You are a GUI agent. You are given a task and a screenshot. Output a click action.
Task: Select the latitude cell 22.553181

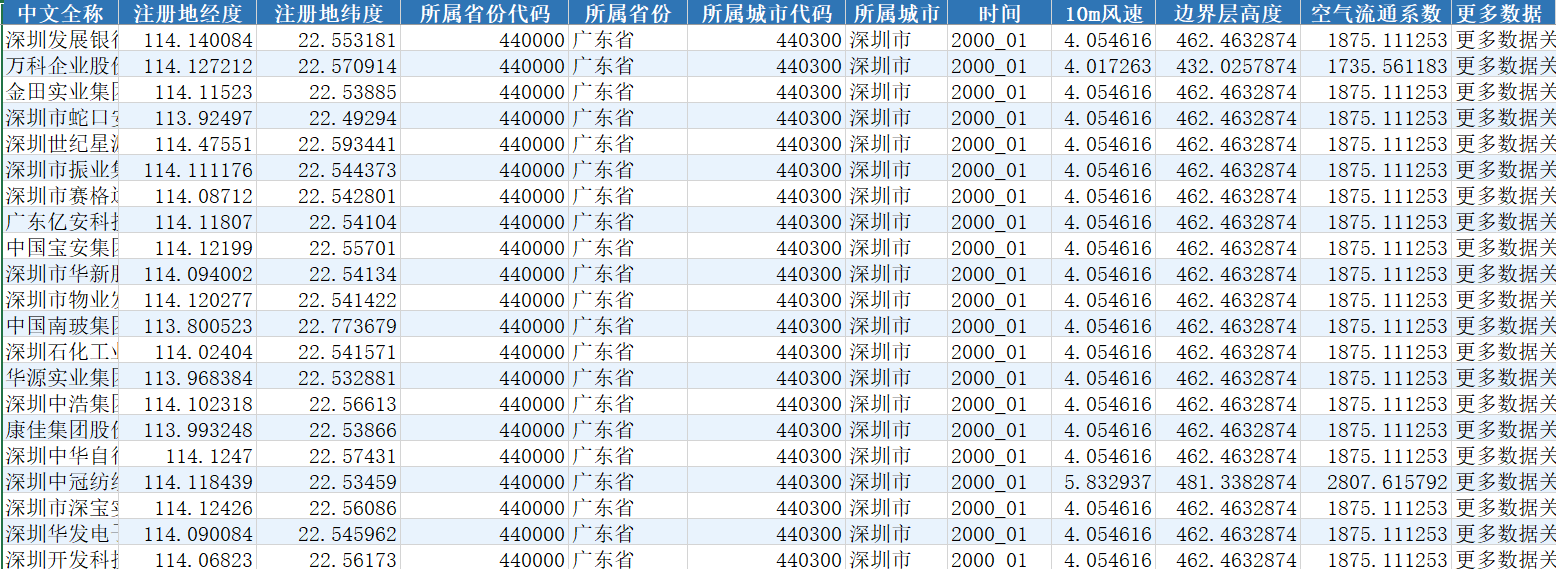pos(328,41)
